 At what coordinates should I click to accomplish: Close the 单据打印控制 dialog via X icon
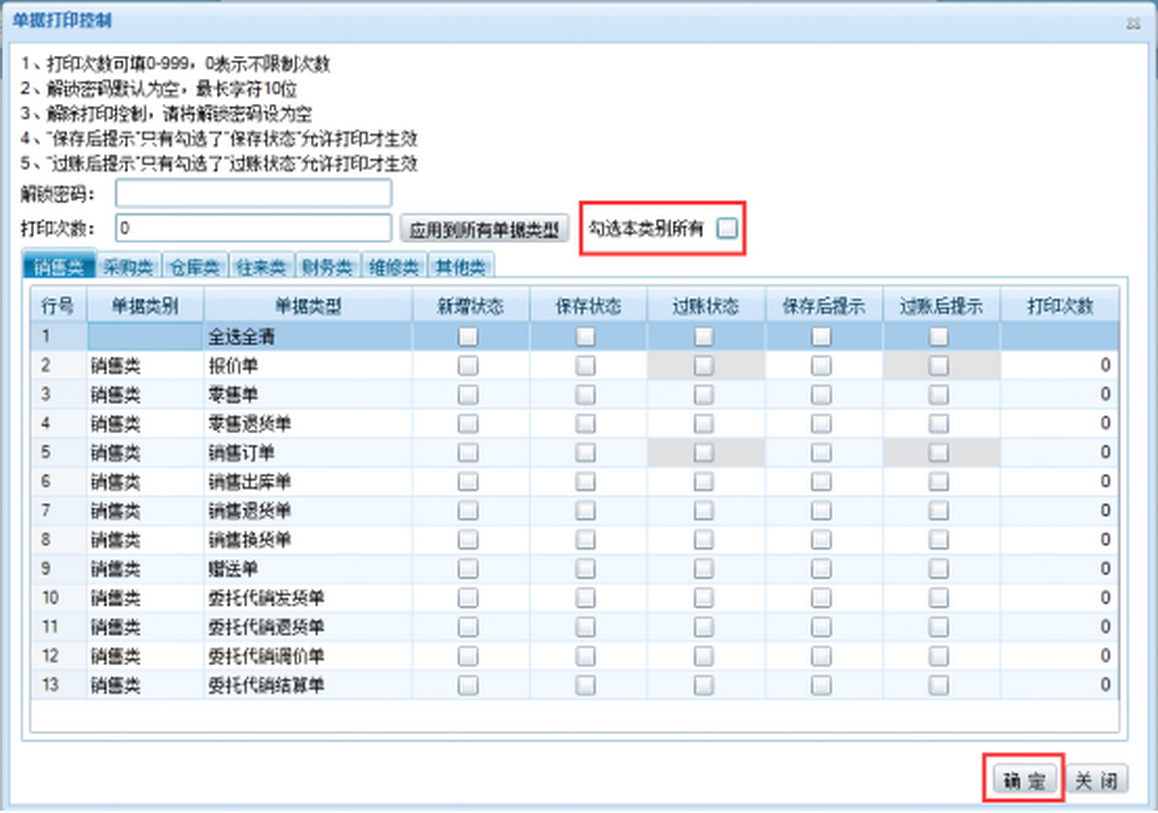tap(1133, 23)
